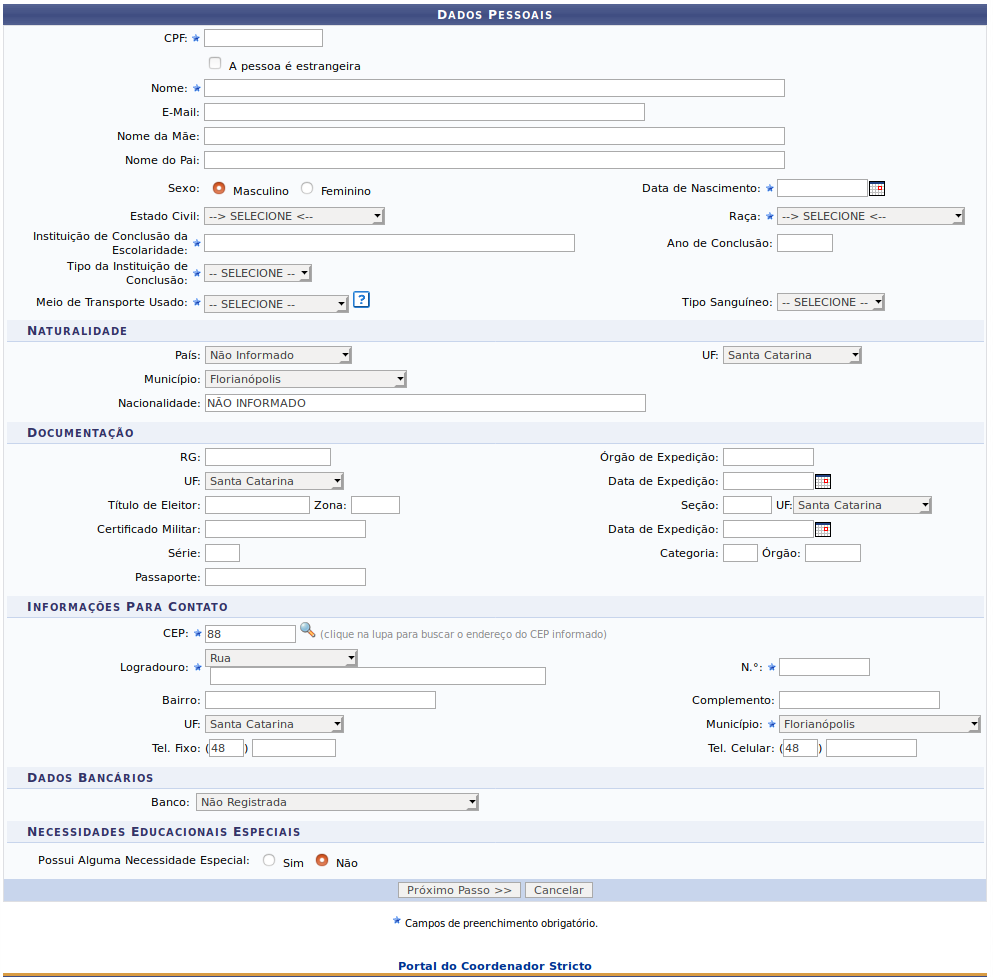Click Cancelar button
Image resolution: width=993 pixels, height=977 pixels.
pos(559,890)
